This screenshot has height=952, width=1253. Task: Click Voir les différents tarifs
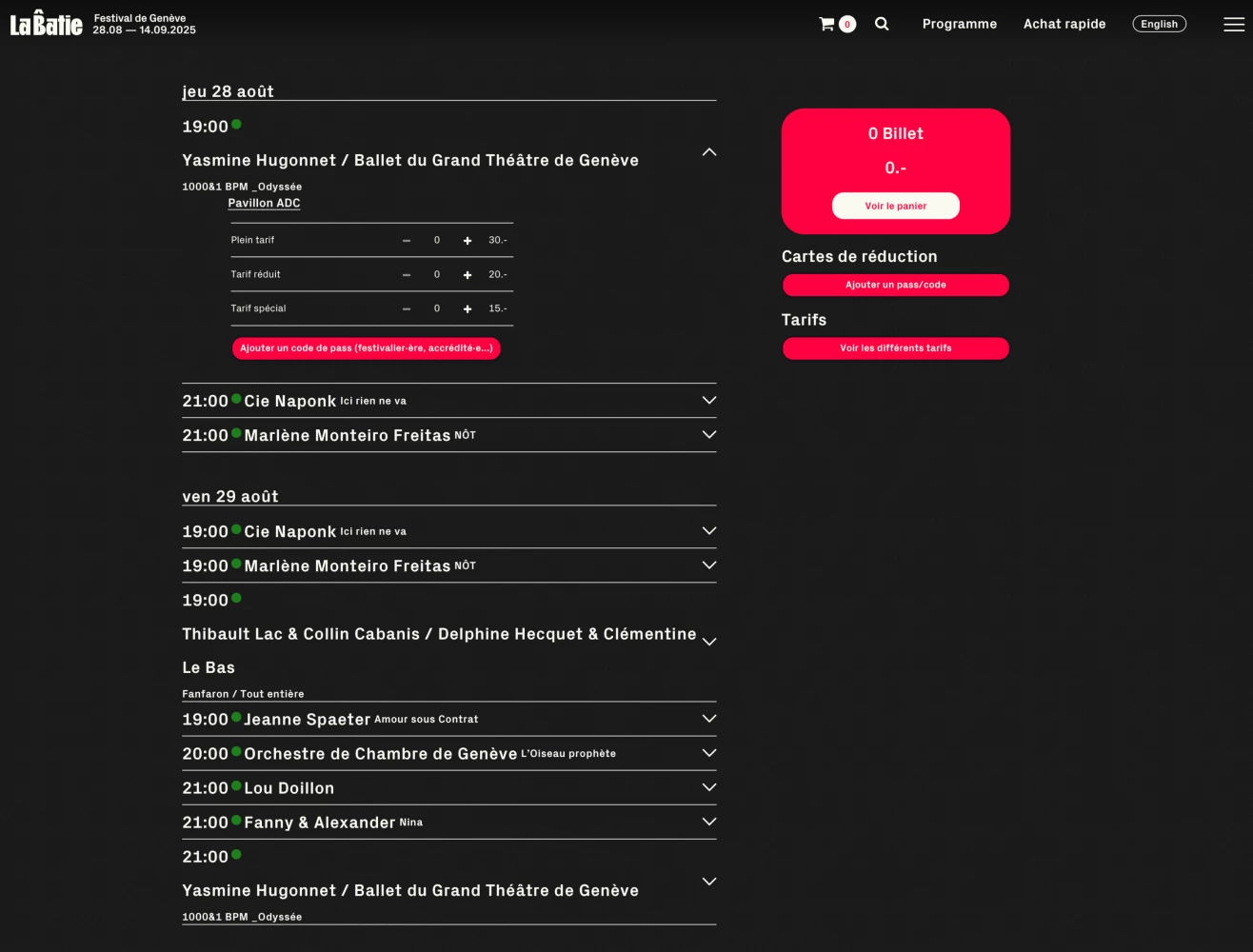click(895, 348)
